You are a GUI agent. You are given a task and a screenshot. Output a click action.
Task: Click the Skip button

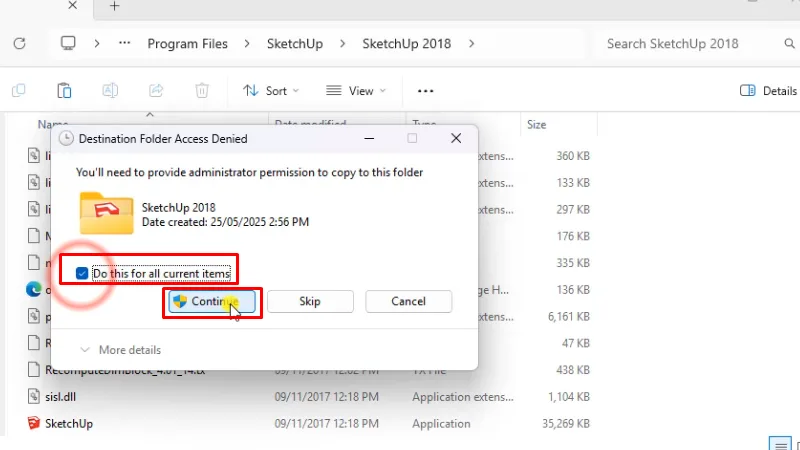coord(310,301)
